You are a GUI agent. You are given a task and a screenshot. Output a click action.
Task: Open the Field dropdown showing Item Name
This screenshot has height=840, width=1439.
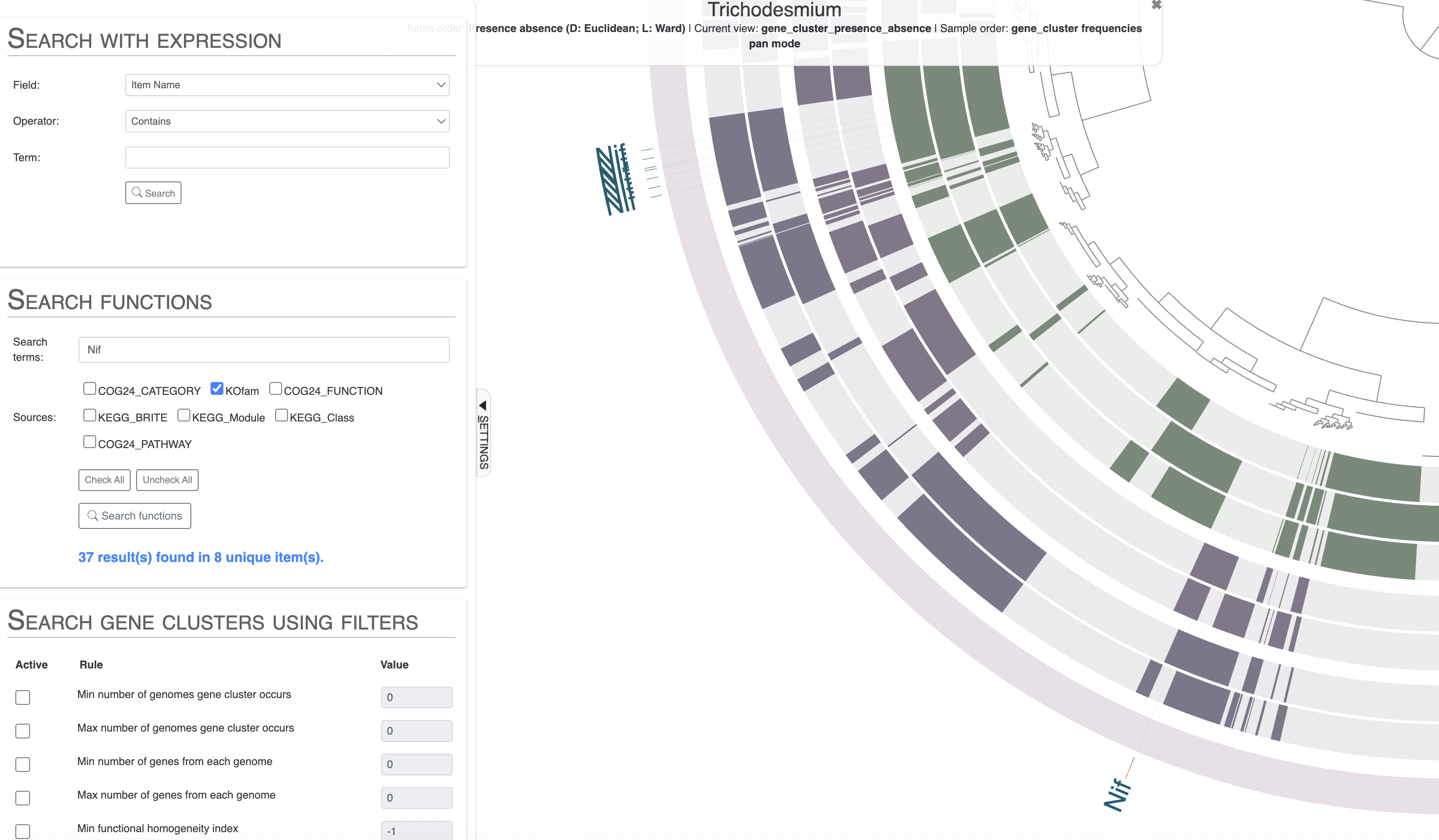(x=287, y=85)
